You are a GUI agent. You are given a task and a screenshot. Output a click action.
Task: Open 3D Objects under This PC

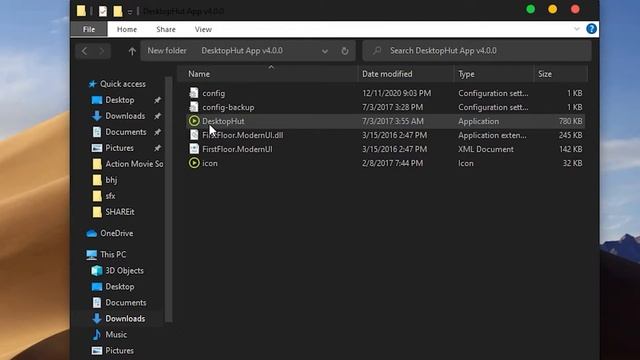coord(124,271)
